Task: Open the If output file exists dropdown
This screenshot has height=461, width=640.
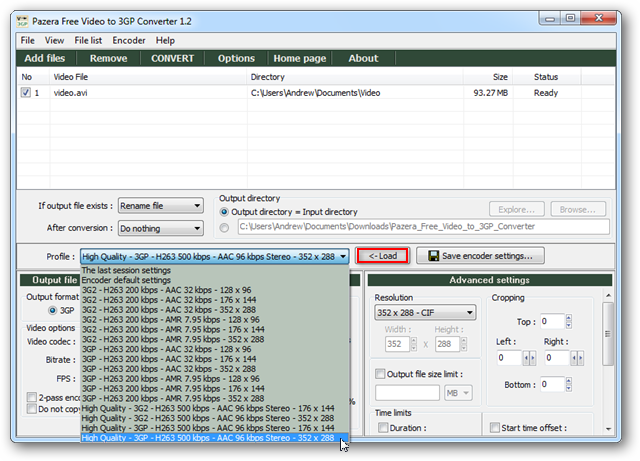Action: [x=161, y=206]
